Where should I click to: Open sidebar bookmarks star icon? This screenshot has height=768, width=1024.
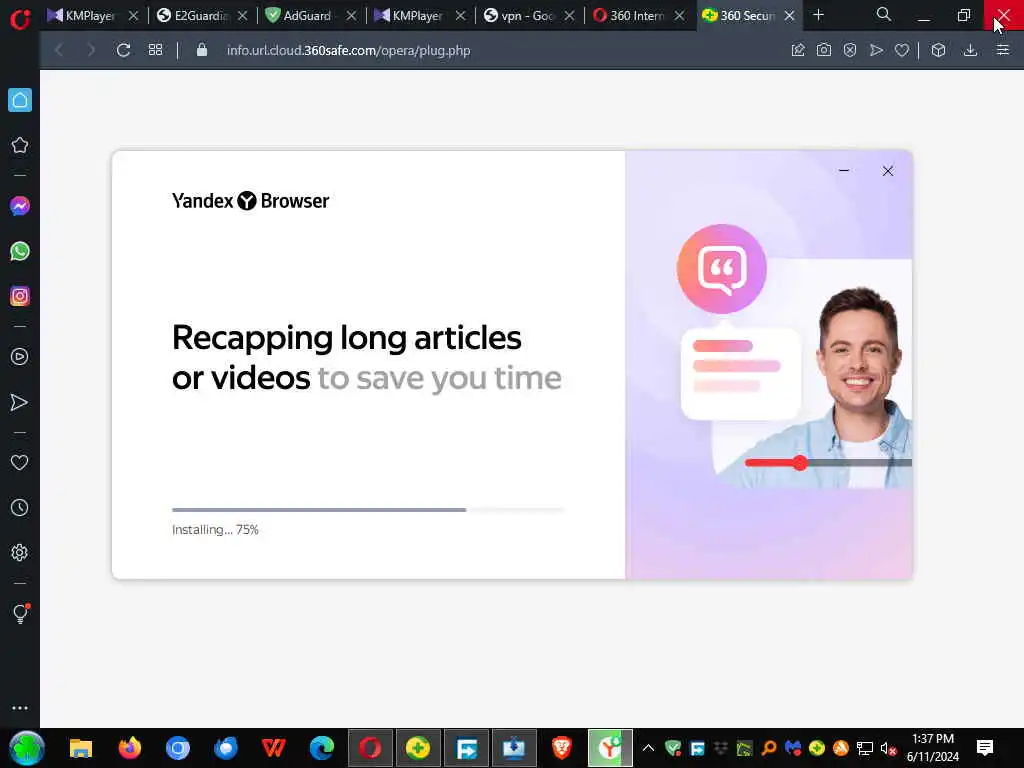[20, 145]
